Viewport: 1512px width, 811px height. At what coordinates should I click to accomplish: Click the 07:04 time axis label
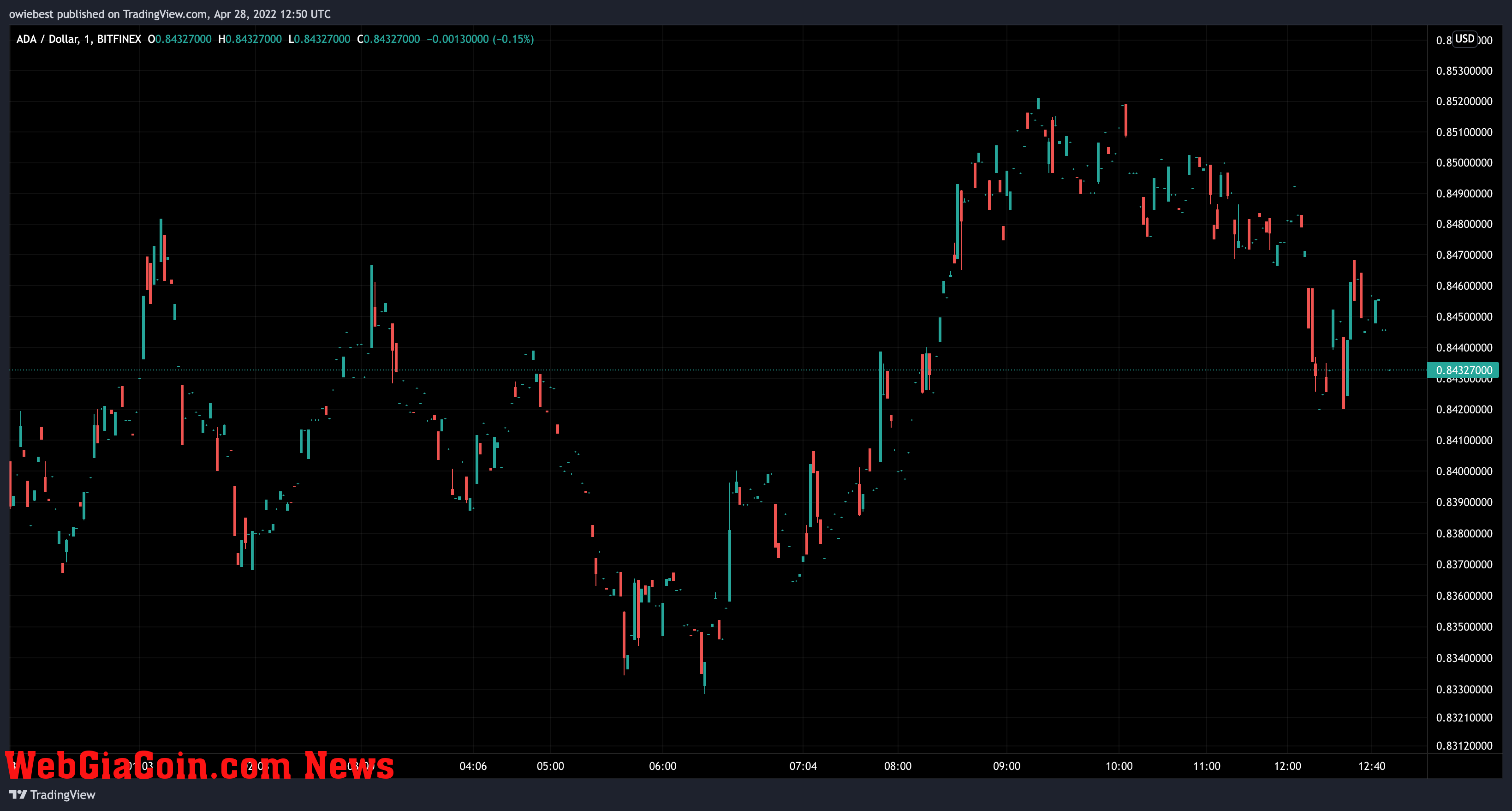coord(803,766)
